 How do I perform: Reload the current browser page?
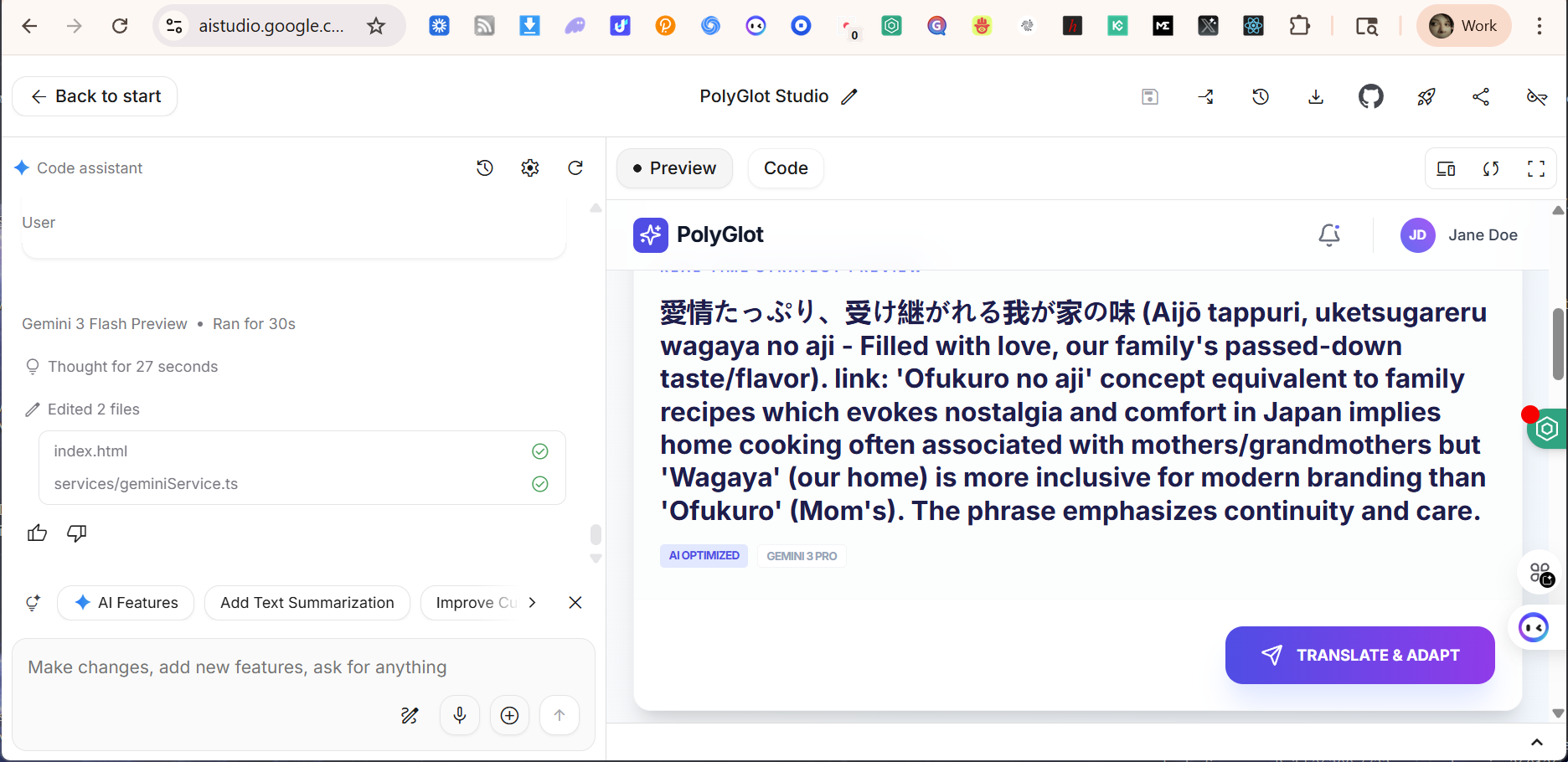pyautogui.click(x=120, y=26)
